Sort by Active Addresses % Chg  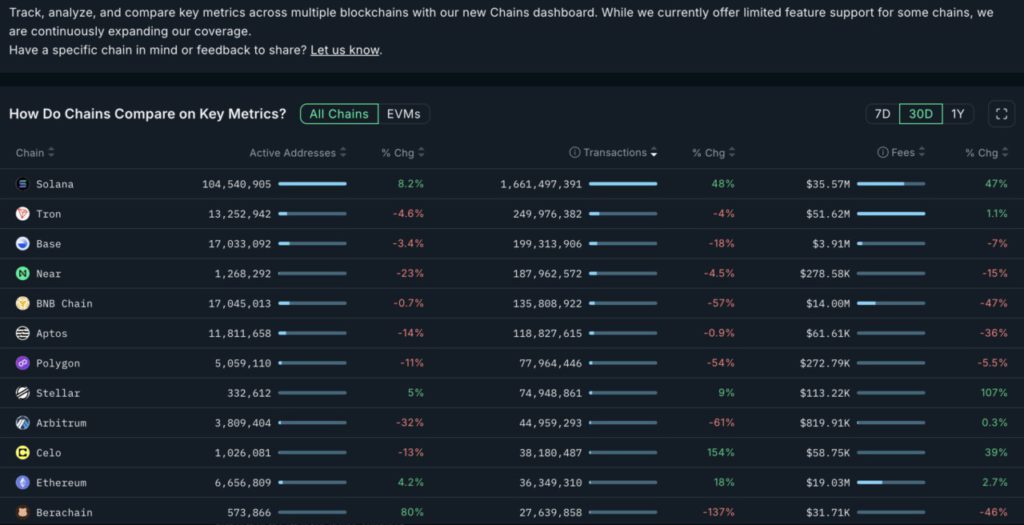(402, 153)
